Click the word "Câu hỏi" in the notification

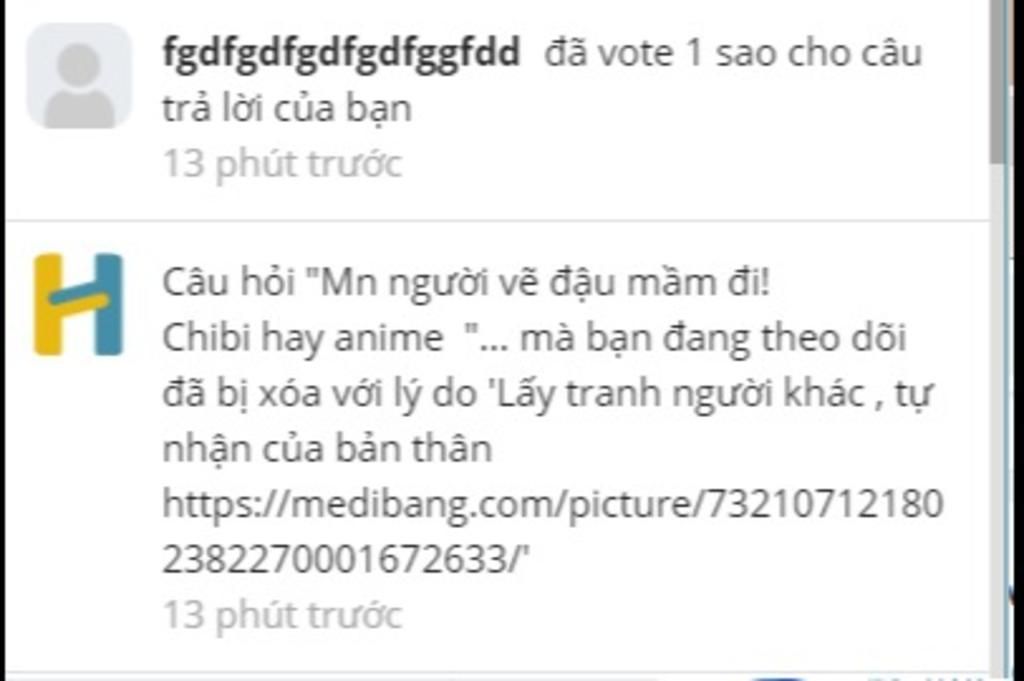pos(228,282)
